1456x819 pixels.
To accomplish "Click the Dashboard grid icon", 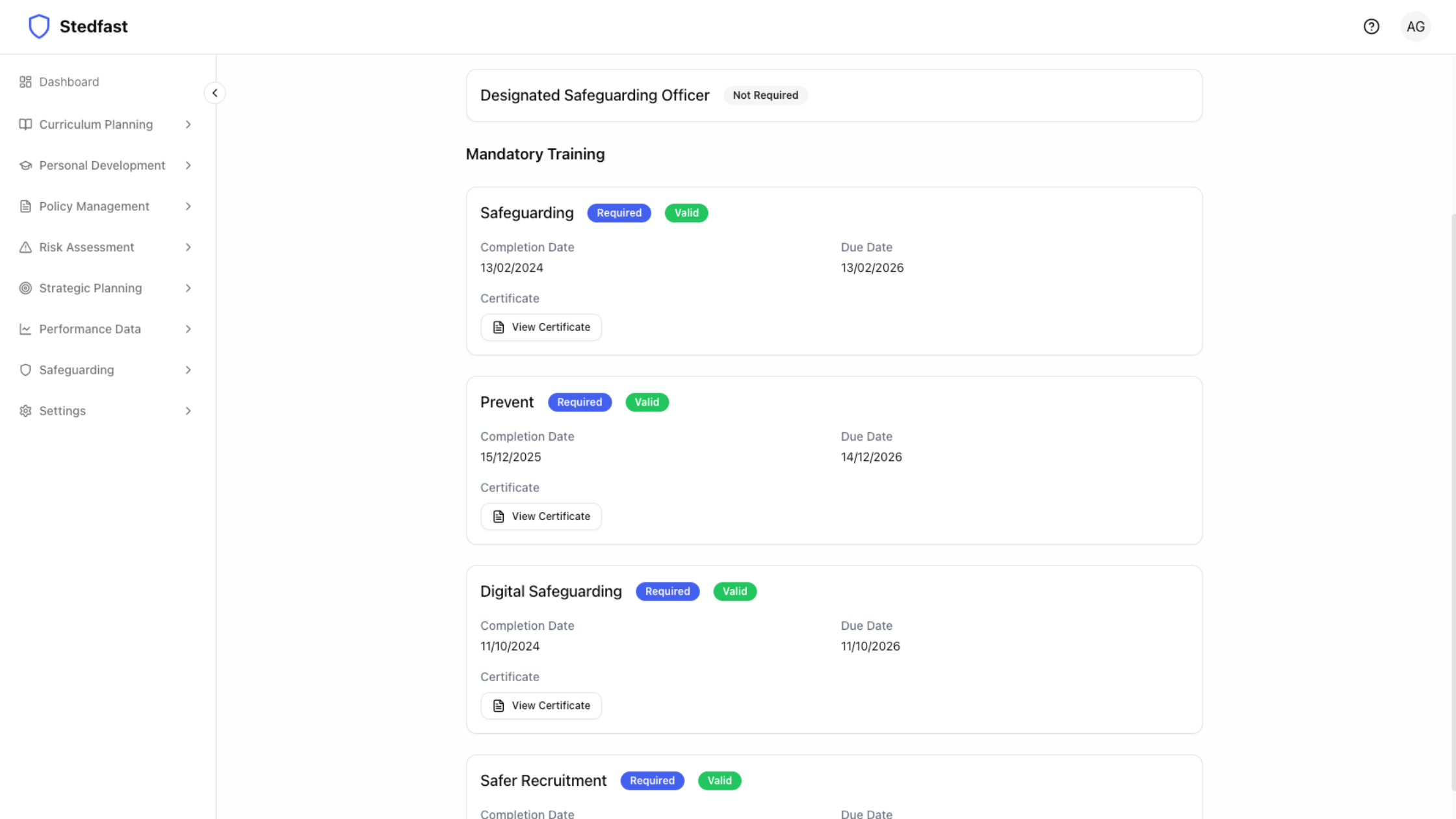I will point(25,82).
